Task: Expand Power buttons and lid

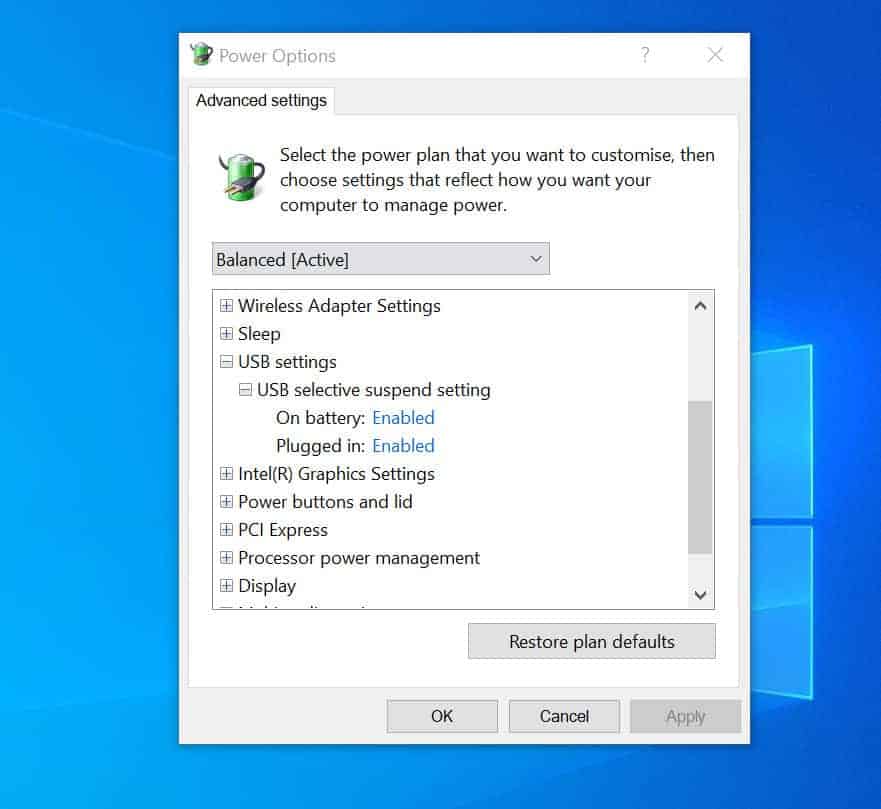Action: pos(226,502)
